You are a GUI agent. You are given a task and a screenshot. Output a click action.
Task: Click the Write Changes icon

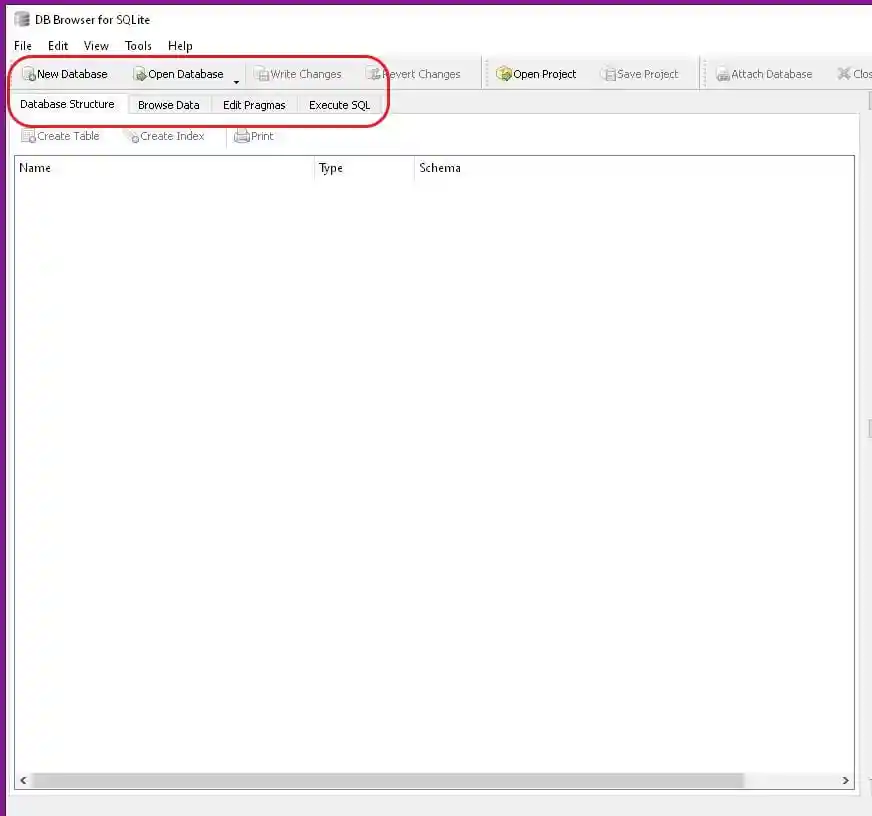[x=261, y=74]
